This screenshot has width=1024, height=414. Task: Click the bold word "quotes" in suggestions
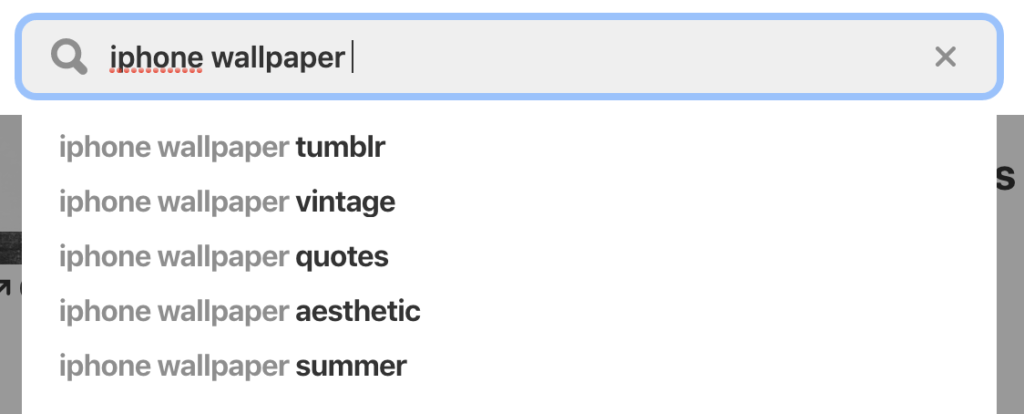click(342, 257)
